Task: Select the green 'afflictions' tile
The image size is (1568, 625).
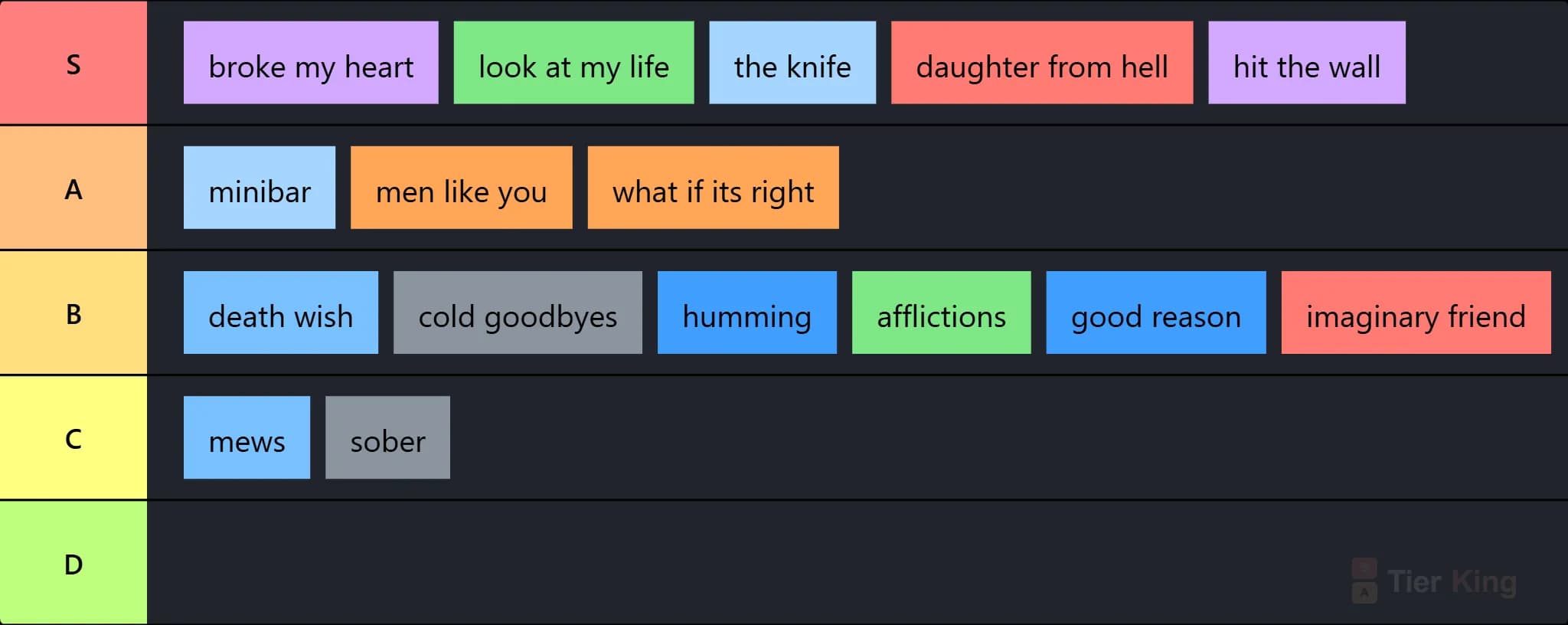Action: click(942, 312)
